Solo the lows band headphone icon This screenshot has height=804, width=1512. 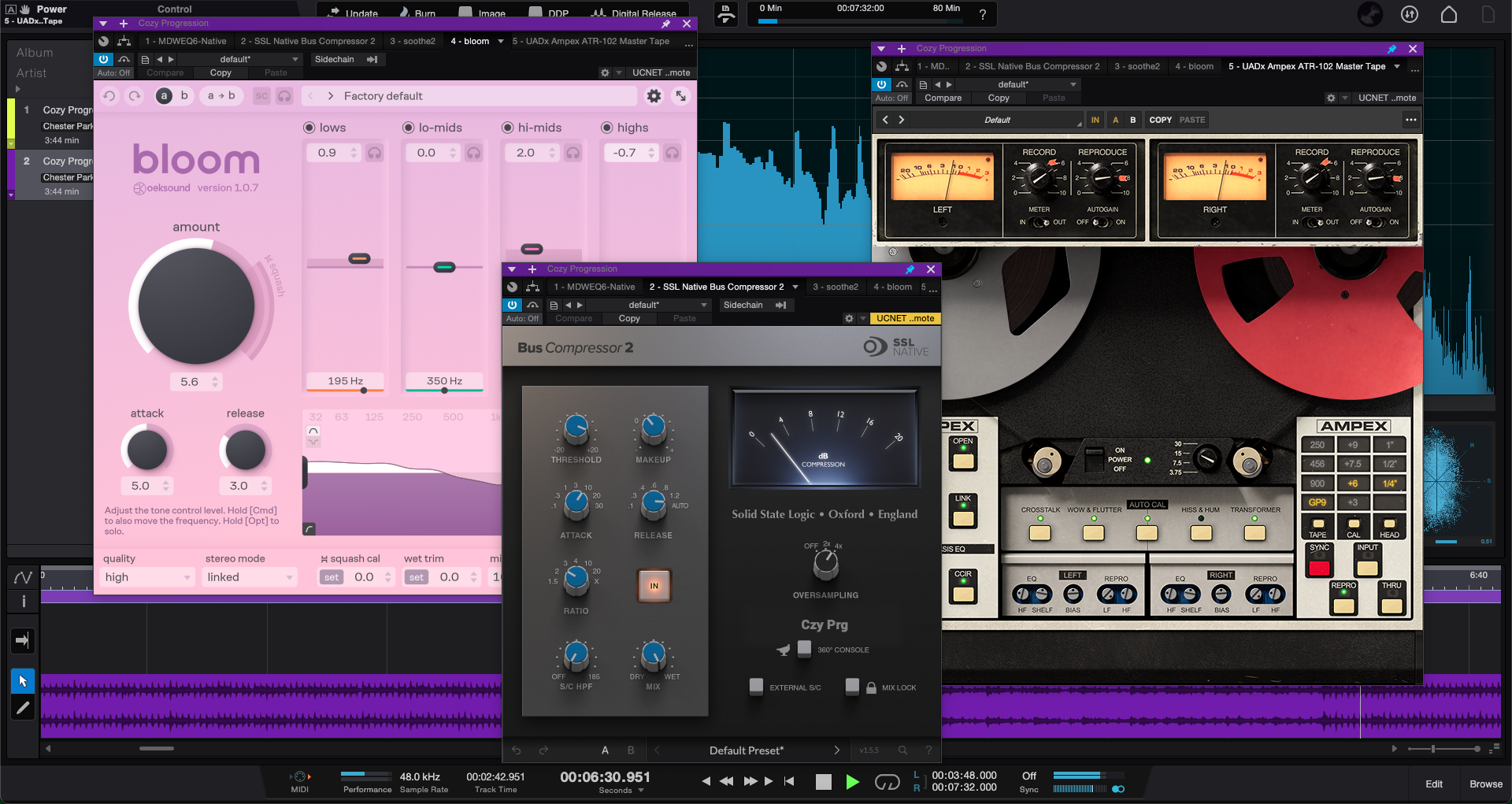click(374, 153)
